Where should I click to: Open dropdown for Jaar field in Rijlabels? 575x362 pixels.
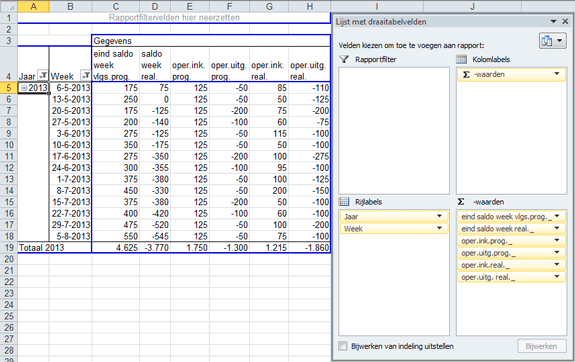point(439,216)
